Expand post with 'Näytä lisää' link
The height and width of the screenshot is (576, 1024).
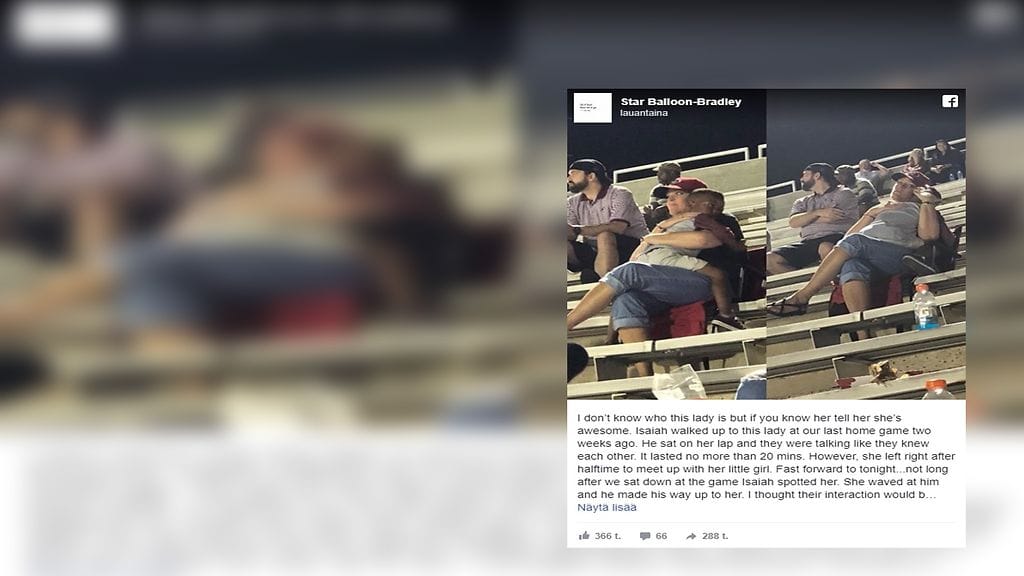click(x=607, y=507)
